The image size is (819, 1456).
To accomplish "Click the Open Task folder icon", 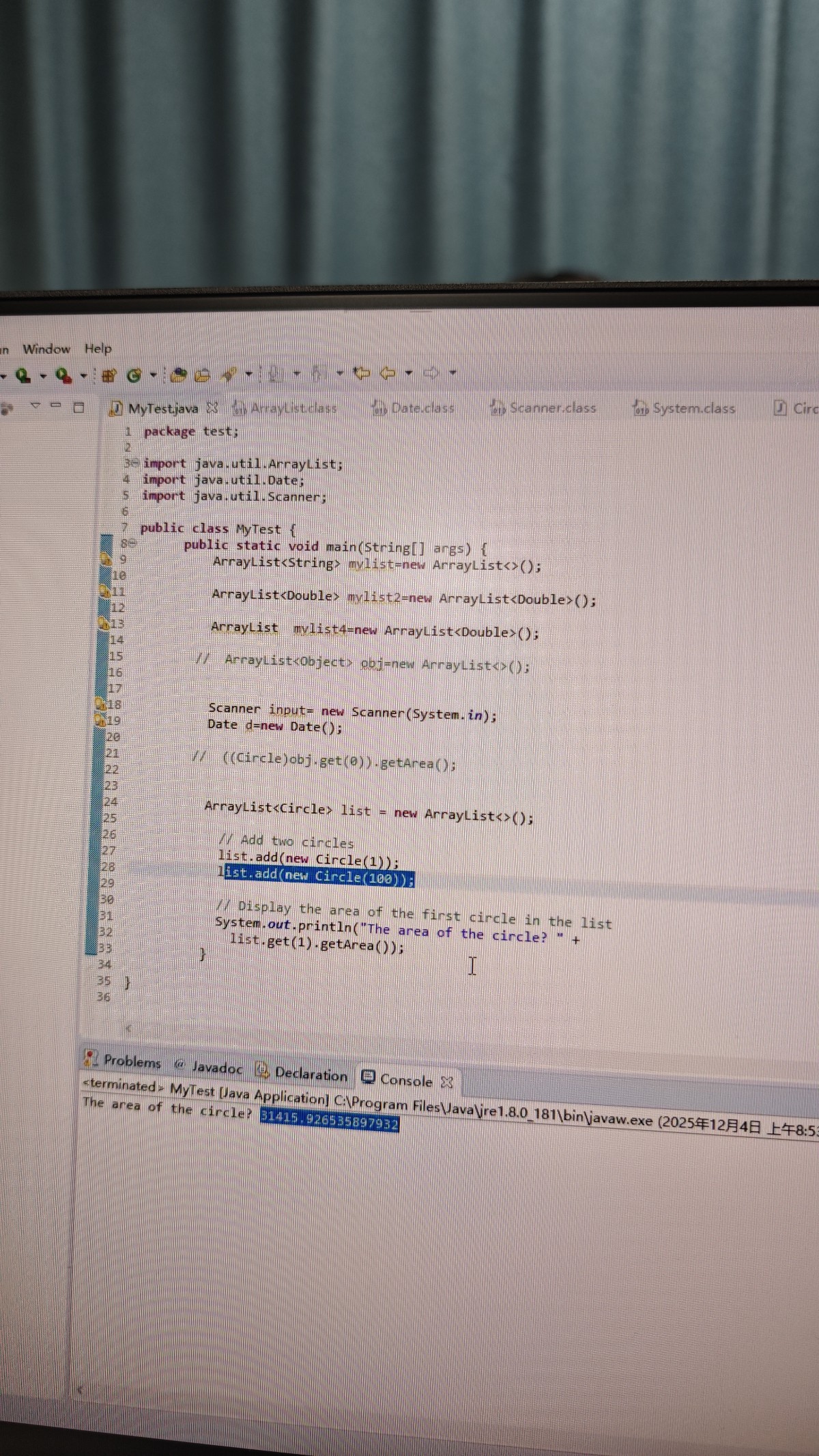I will pyautogui.click(x=202, y=374).
